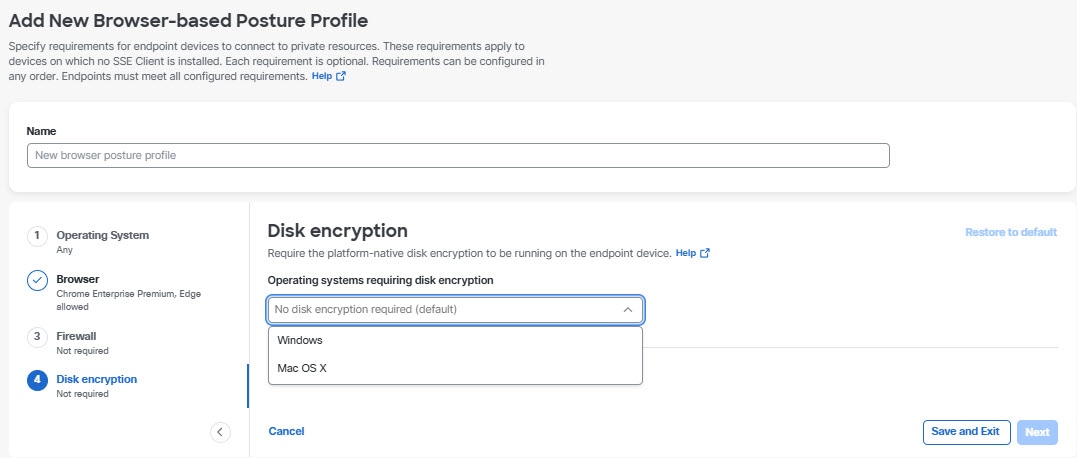The height and width of the screenshot is (458, 1077).
Task: Select the Disk encryption step
Action: pyautogui.click(x=97, y=379)
